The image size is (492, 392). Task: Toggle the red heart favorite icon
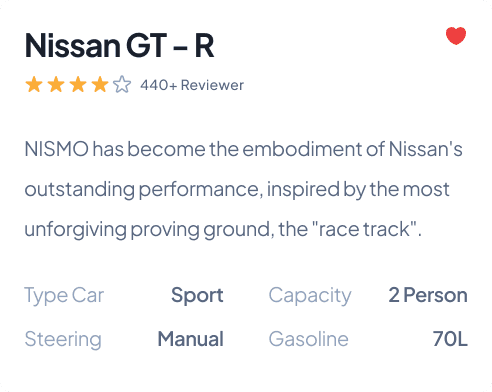coord(456,35)
